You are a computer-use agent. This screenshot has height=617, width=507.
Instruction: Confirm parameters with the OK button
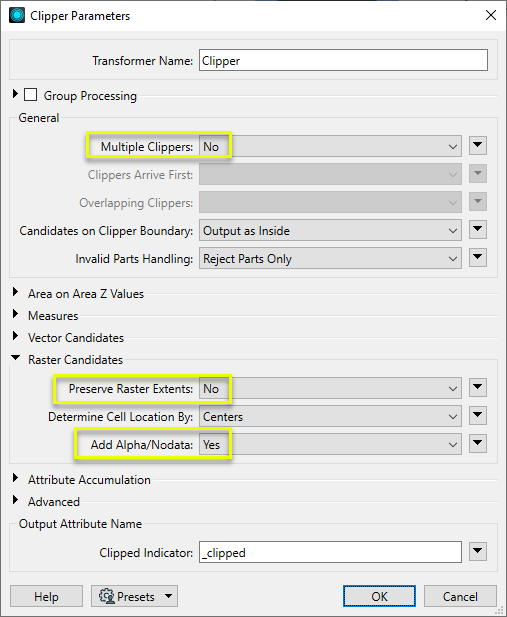379,597
